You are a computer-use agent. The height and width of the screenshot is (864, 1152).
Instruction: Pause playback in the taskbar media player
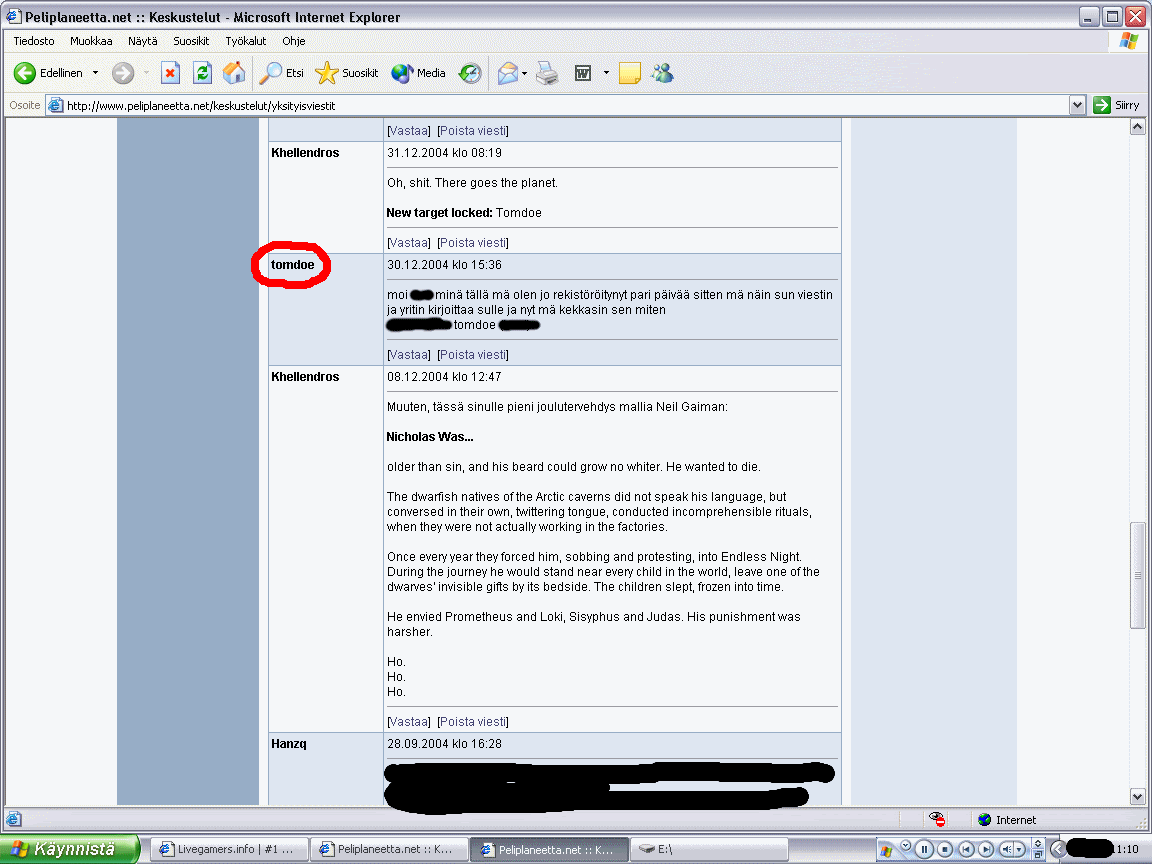[x=924, y=849]
